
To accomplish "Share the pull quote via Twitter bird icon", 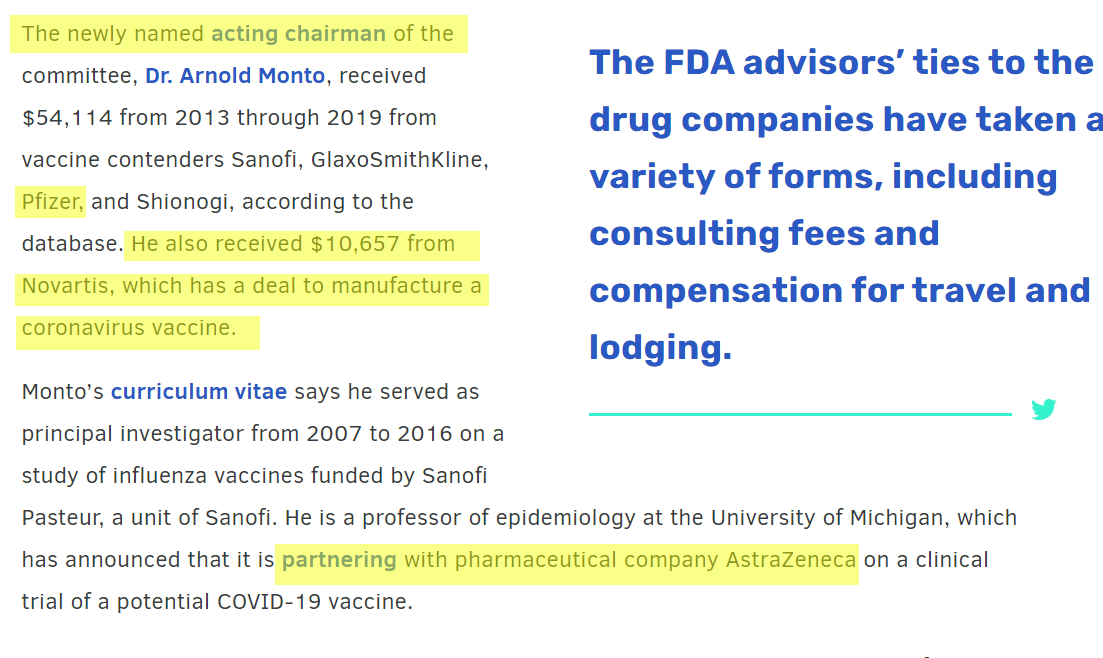I will 1043,409.
